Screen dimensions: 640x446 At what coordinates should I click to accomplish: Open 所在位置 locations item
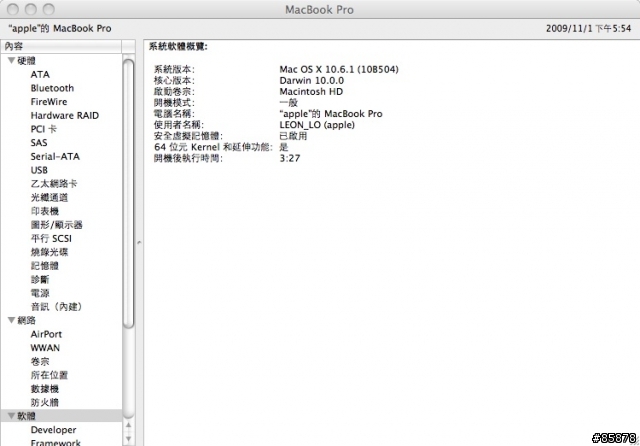click(x=49, y=375)
